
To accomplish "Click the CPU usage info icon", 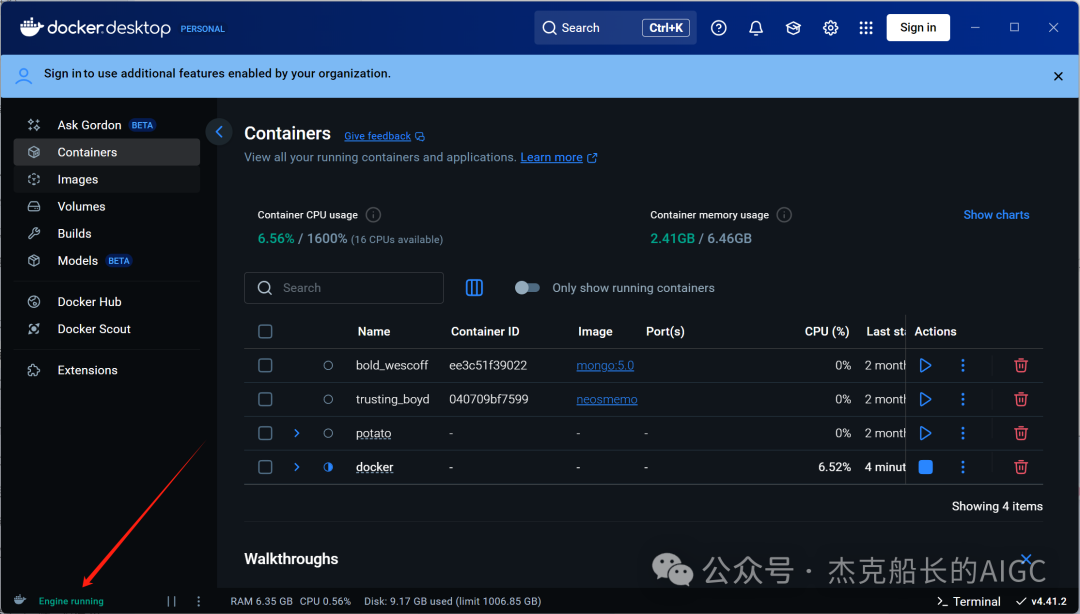I will (x=373, y=215).
